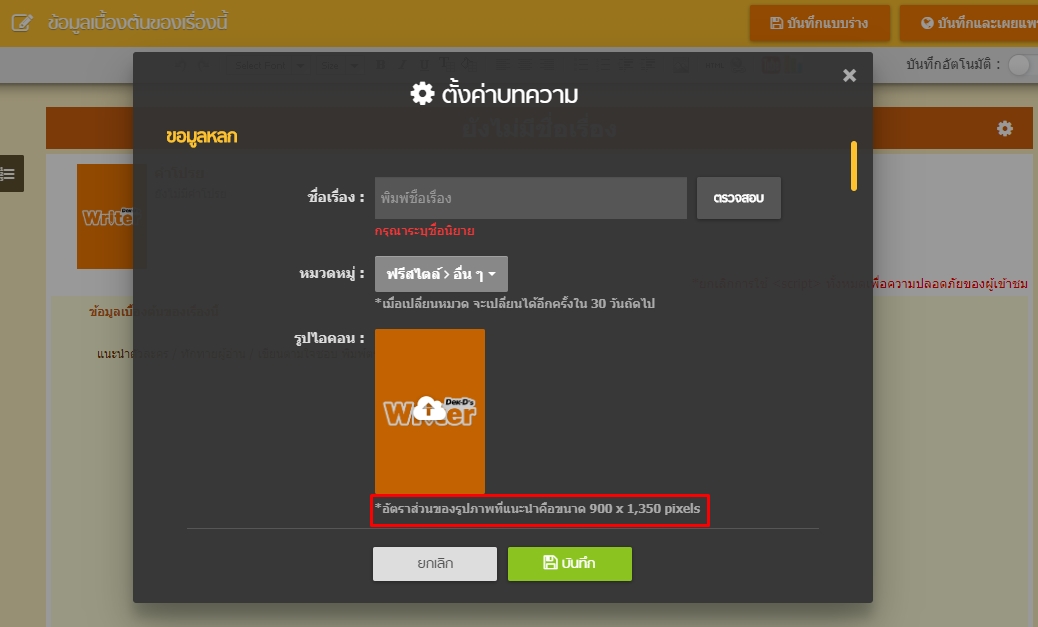Image resolution: width=1038 pixels, height=627 pixels.
Task: Click the ขอมูลหลัก section heading
Action: [x=202, y=136]
